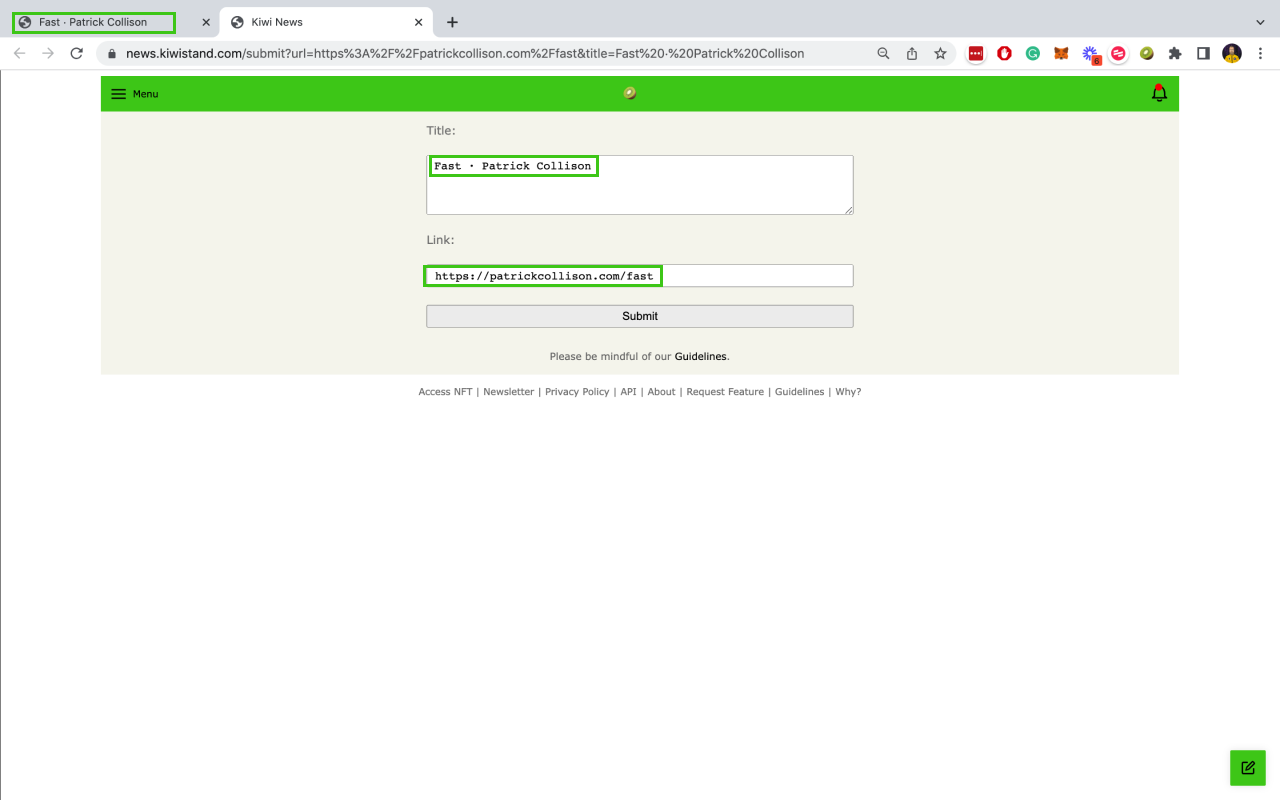Click the zoom magnifier icon in address bar
The width and height of the screenshot is (1280, 800).
coord(883,54)
